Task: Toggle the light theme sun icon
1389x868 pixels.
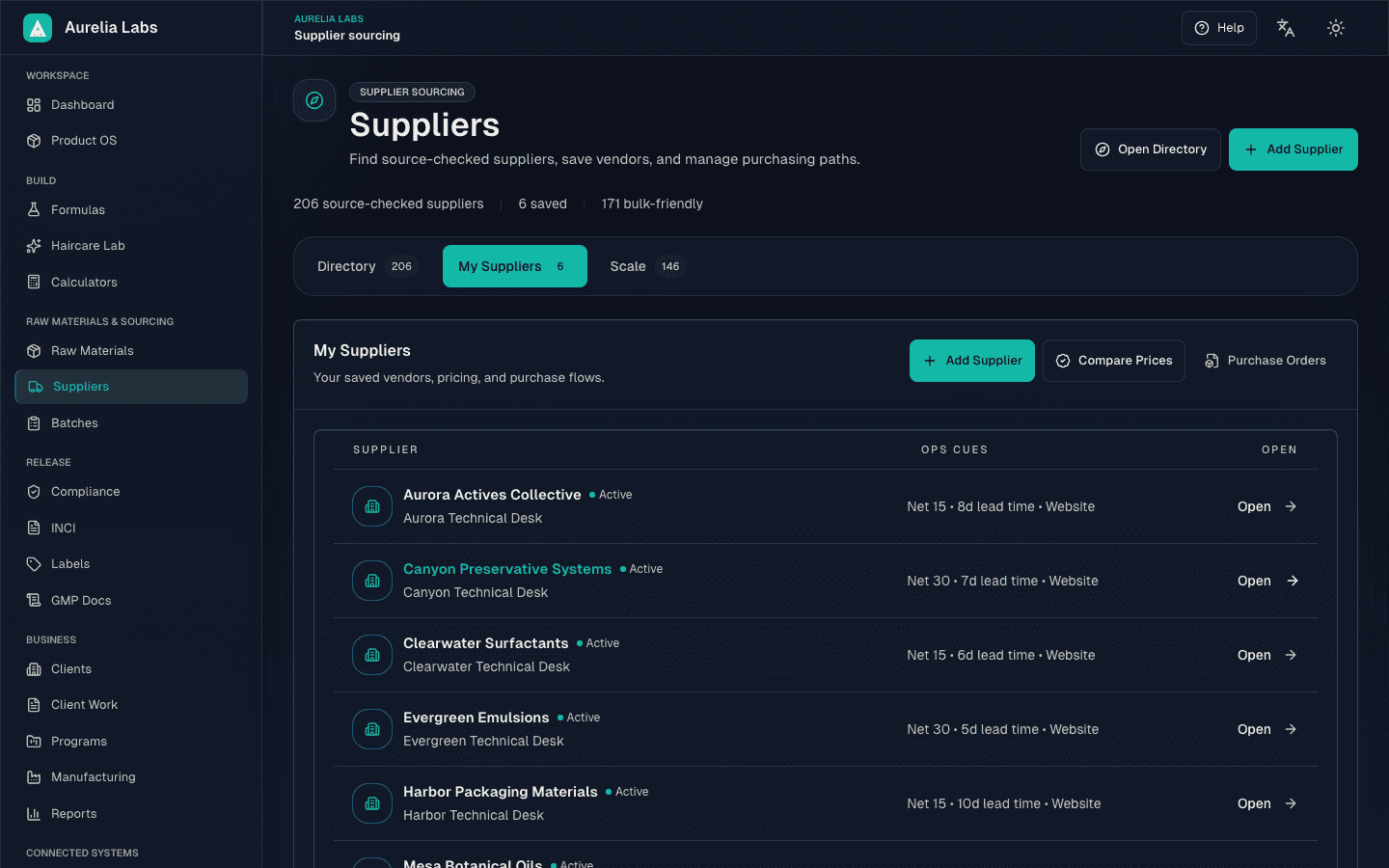Action: (1336, 28)
